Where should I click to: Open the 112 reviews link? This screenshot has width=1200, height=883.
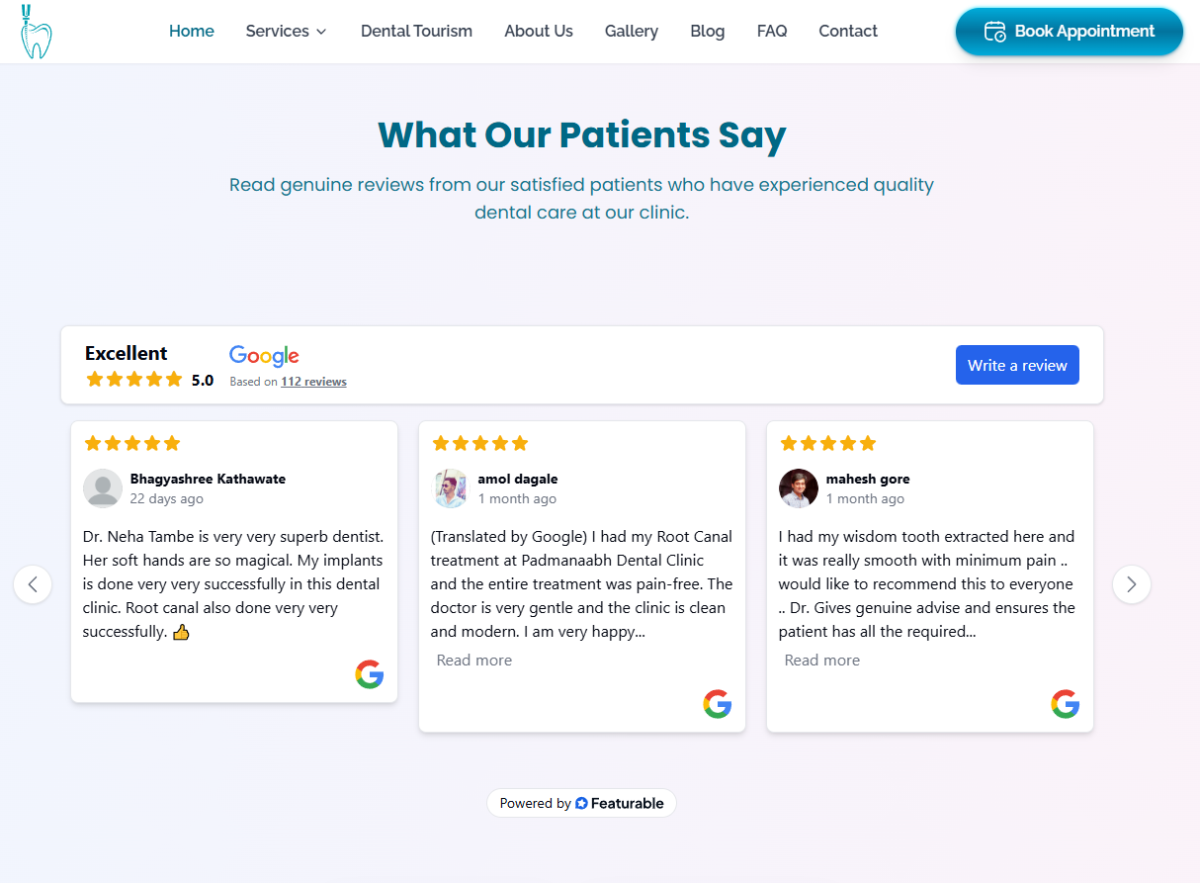point(313,381)
